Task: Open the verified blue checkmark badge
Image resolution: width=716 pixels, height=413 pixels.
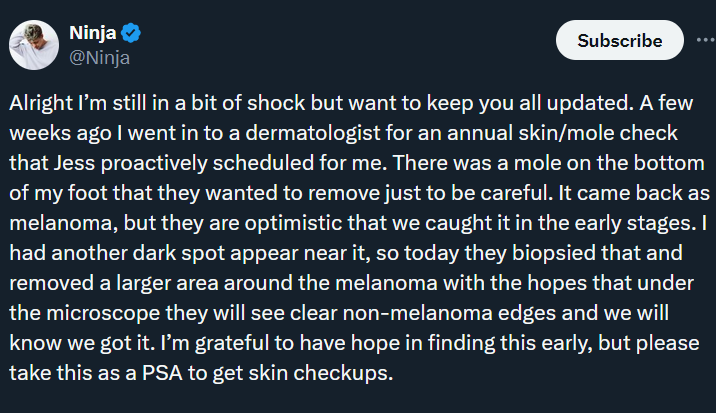Action: (x=131, y=33)
